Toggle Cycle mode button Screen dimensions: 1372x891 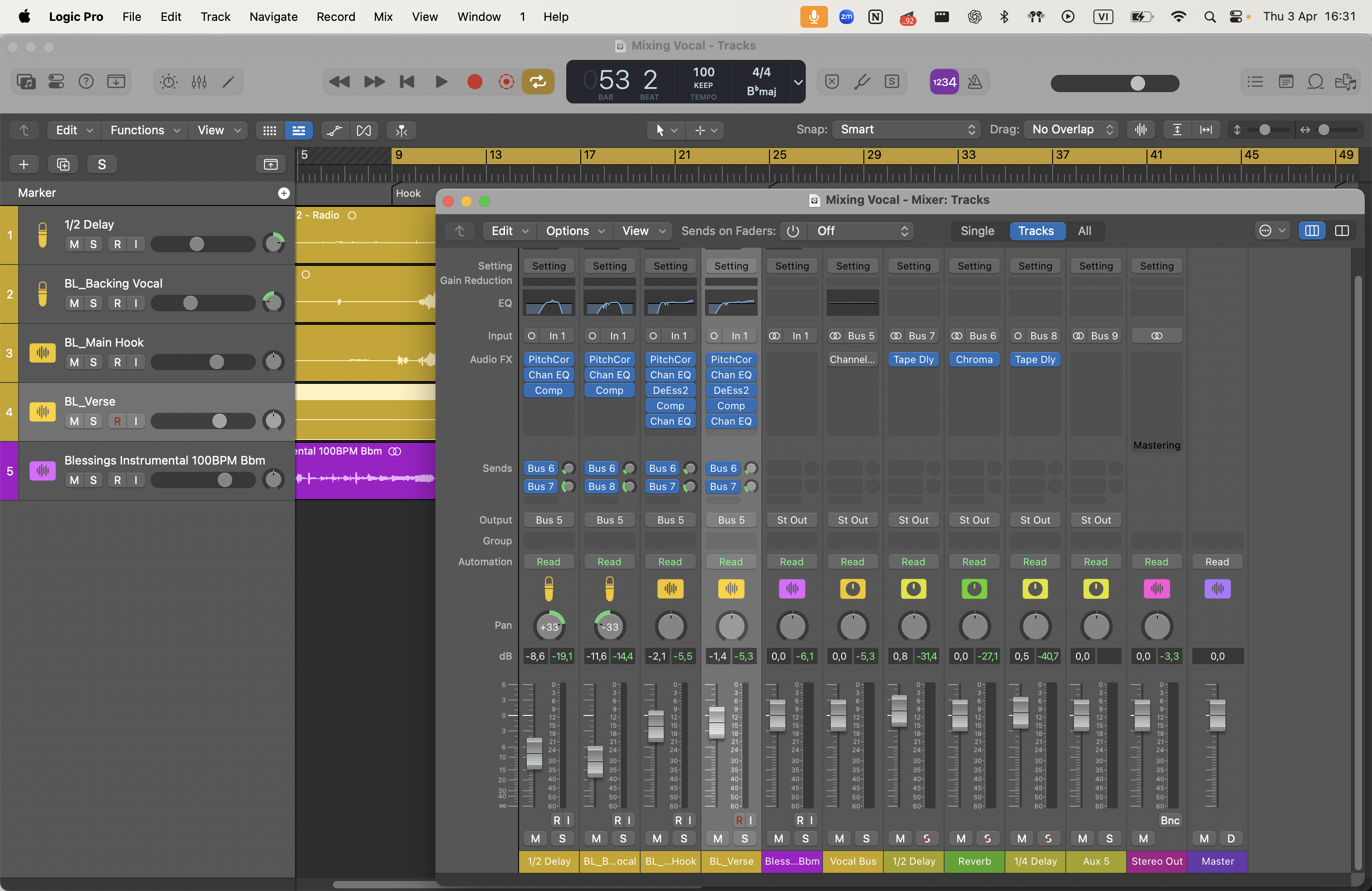pos(538,82)
